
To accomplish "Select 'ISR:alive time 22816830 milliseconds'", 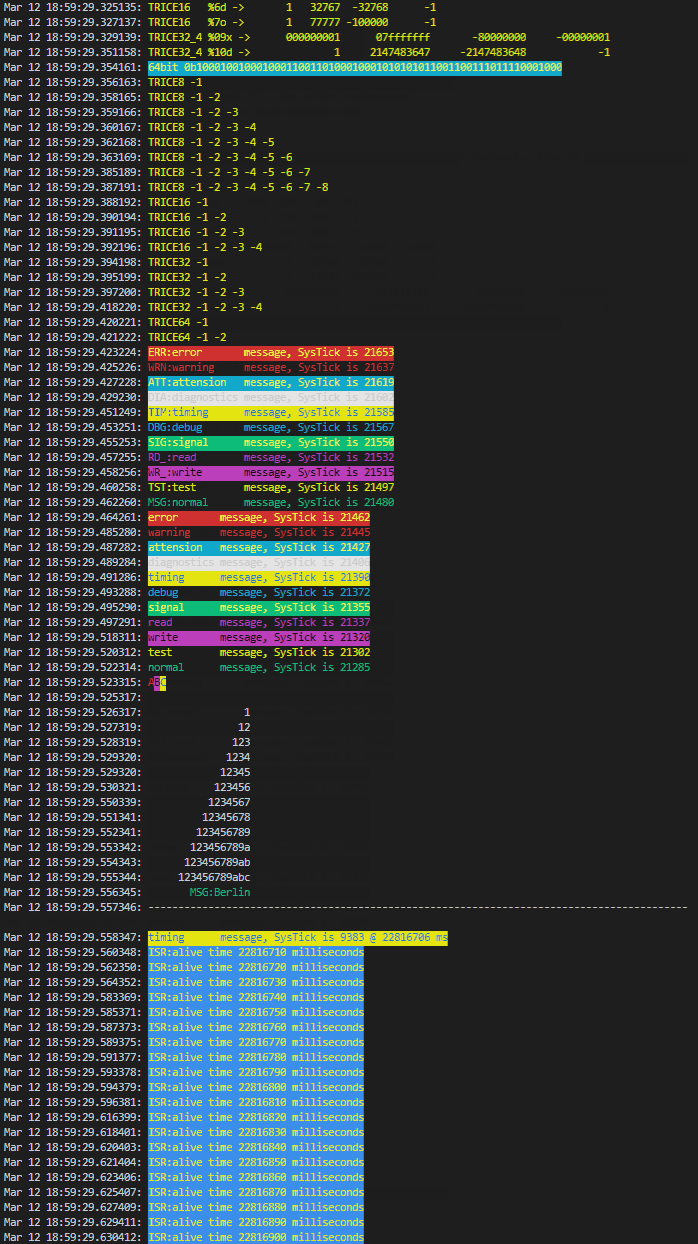I will click(x=256, y=1132).
